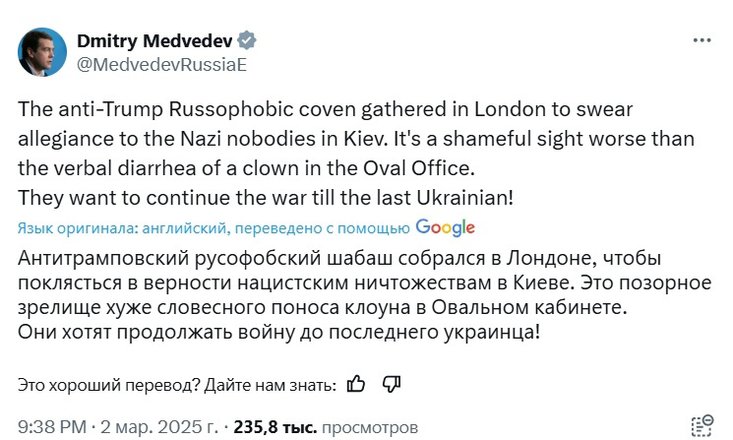Screen dimensions: 733x440
Task: Click the original English tweet text
Action: point(356,153)
